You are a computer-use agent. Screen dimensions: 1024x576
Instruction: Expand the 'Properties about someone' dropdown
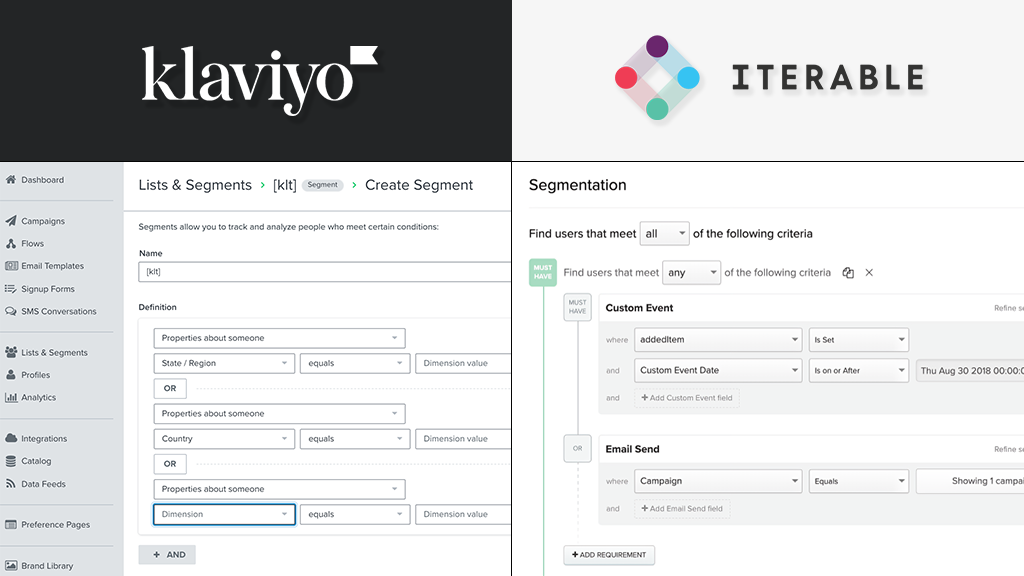tap(279, 337)
